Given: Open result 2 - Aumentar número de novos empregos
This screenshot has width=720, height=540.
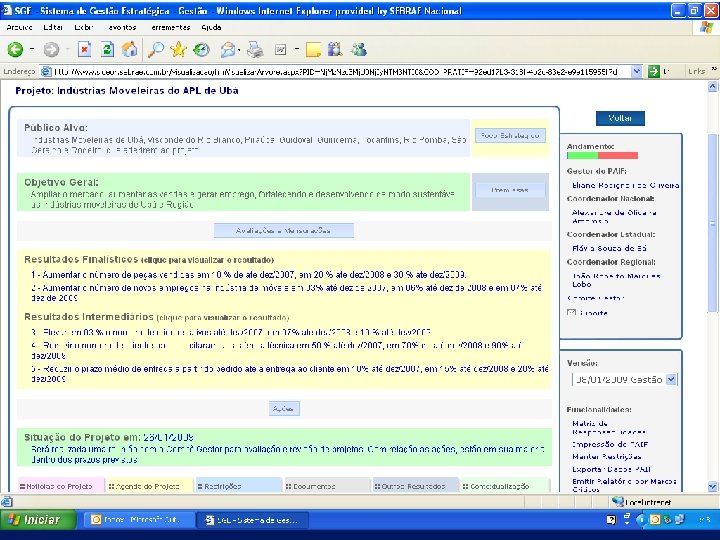Looking at the screenshot, I should point(287,292).
